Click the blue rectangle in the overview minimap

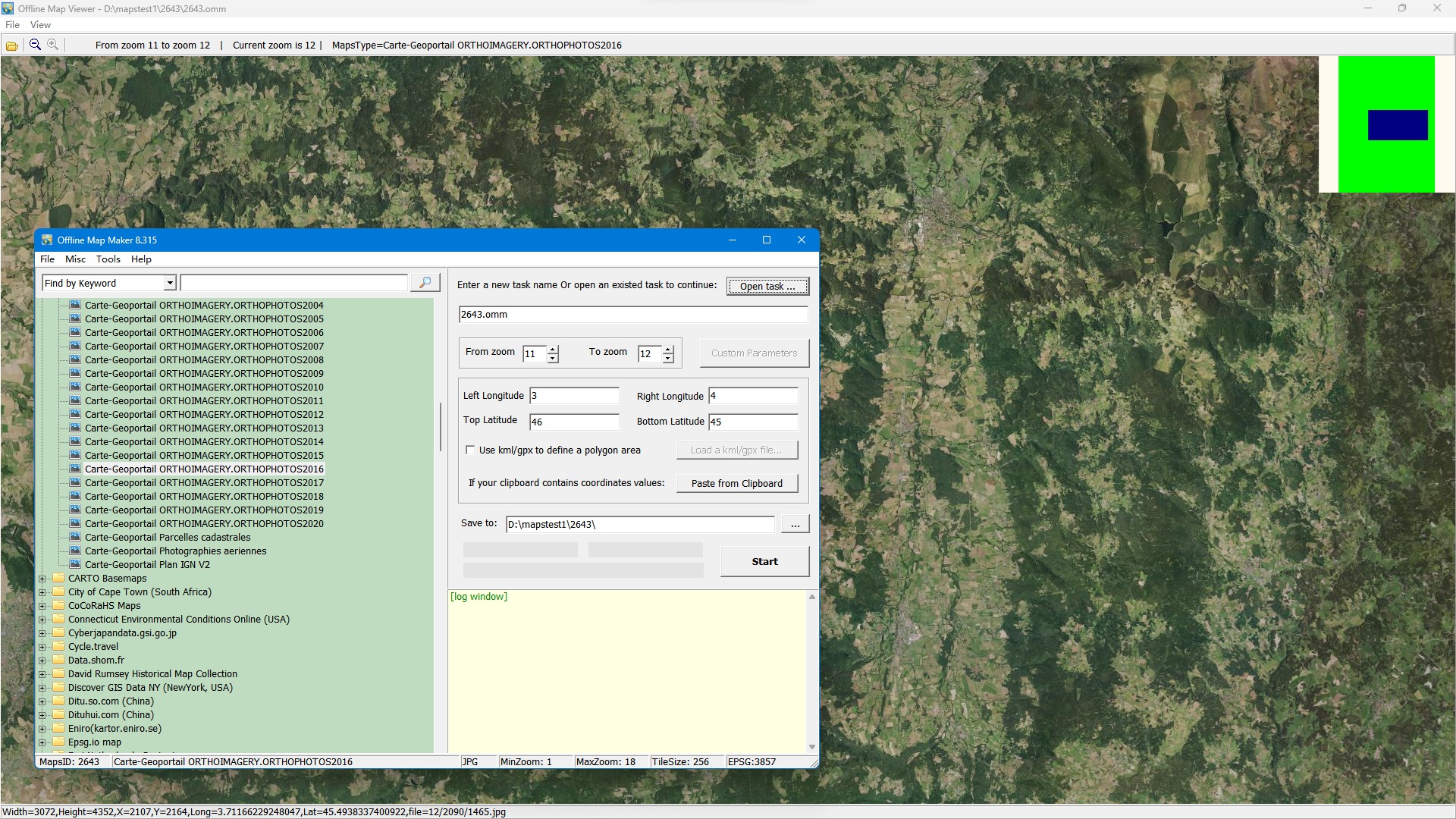1398,125
